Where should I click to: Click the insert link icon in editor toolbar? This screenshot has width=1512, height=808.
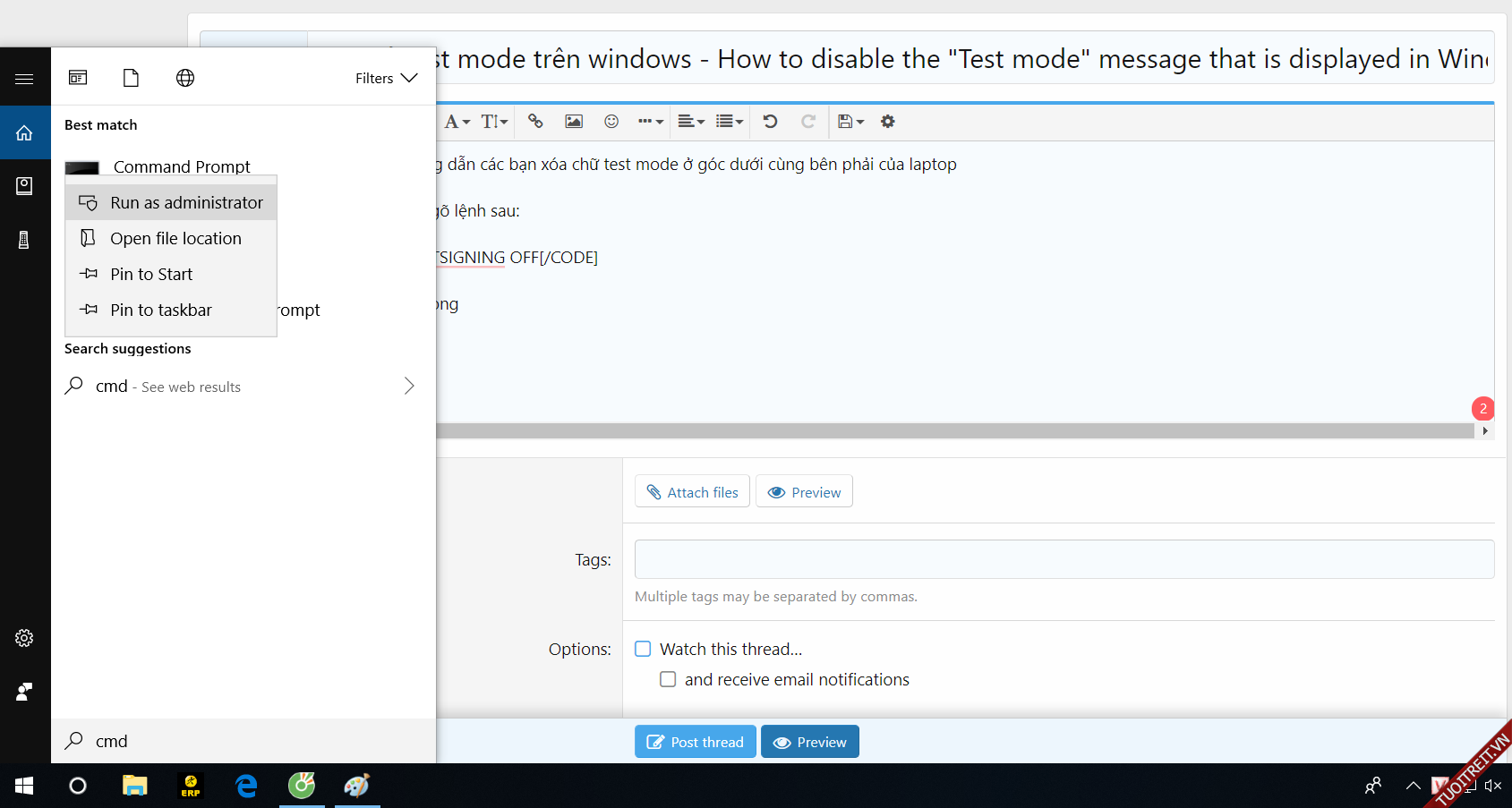click(535, 122)
